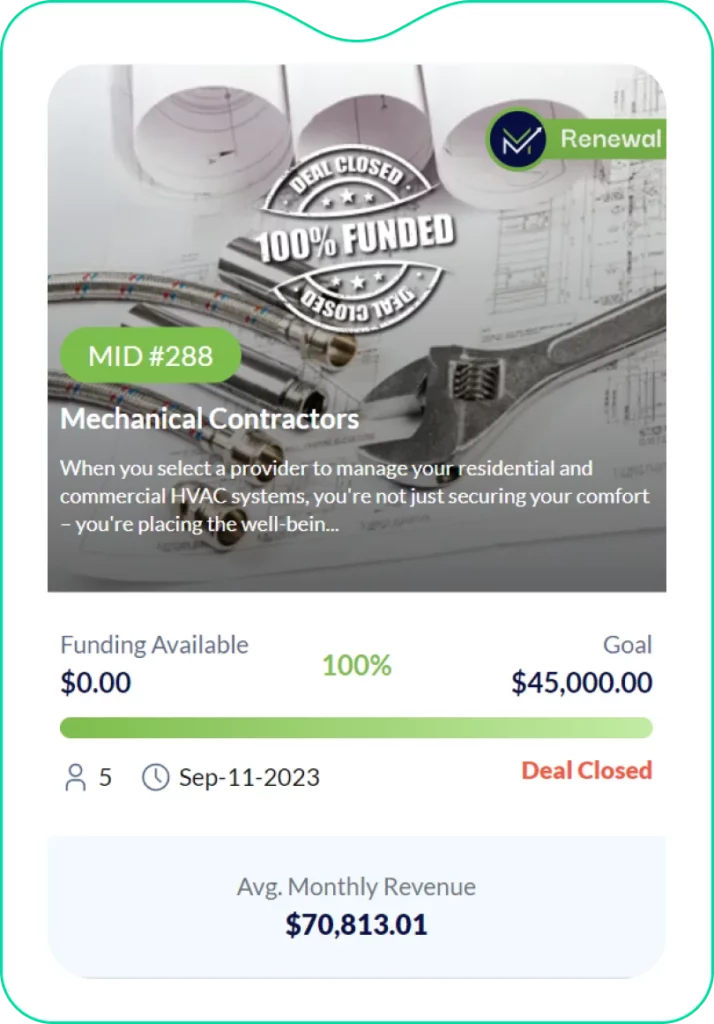
Task: Click the $70,813.01 revenue figure
Action: (356, 925)
